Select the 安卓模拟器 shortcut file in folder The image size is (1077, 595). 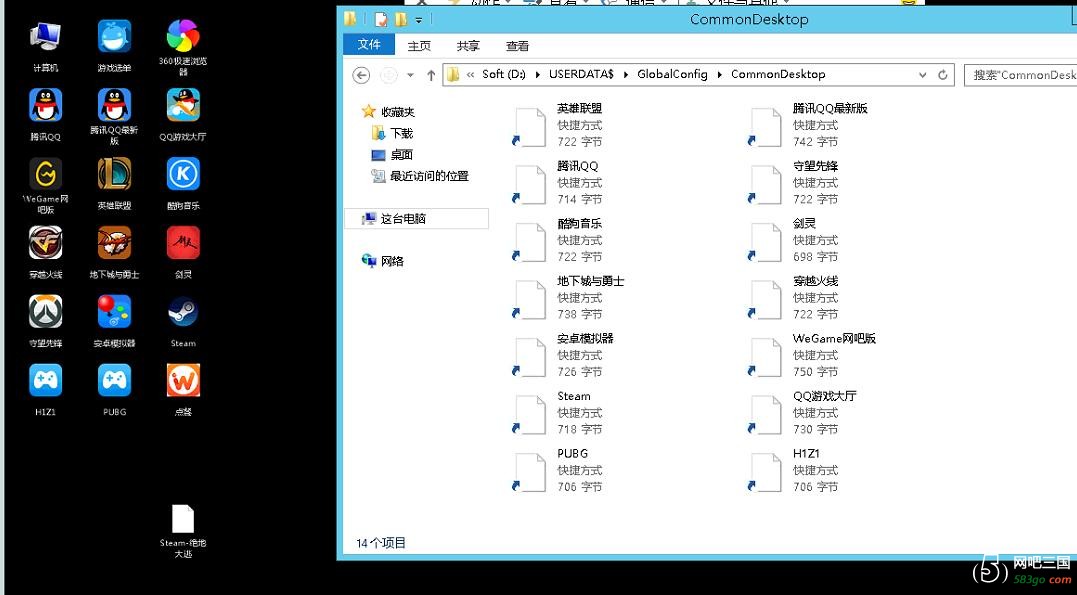(x=564, y=356)
